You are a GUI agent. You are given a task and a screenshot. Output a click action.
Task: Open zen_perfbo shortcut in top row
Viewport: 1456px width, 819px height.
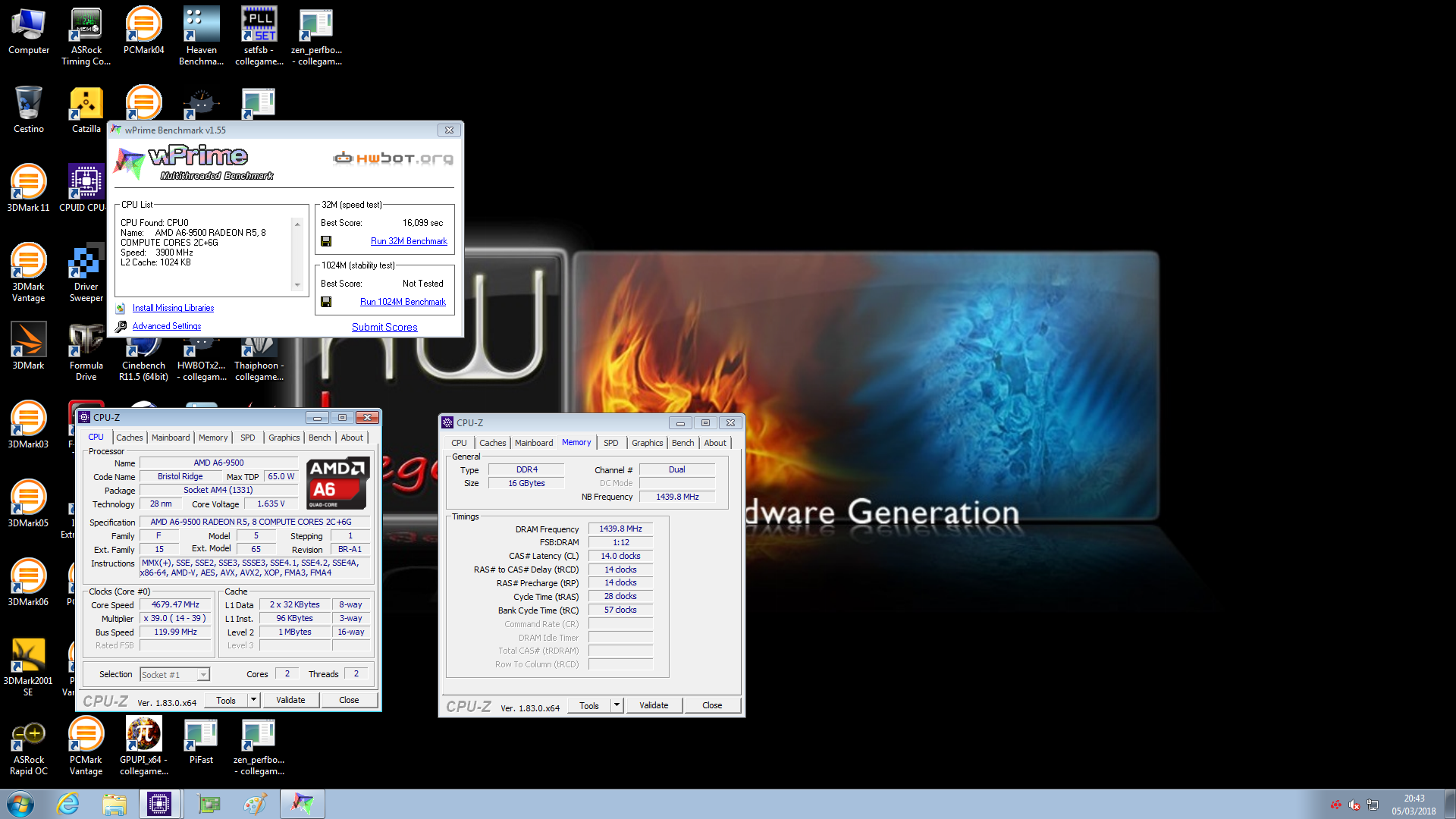317,36
